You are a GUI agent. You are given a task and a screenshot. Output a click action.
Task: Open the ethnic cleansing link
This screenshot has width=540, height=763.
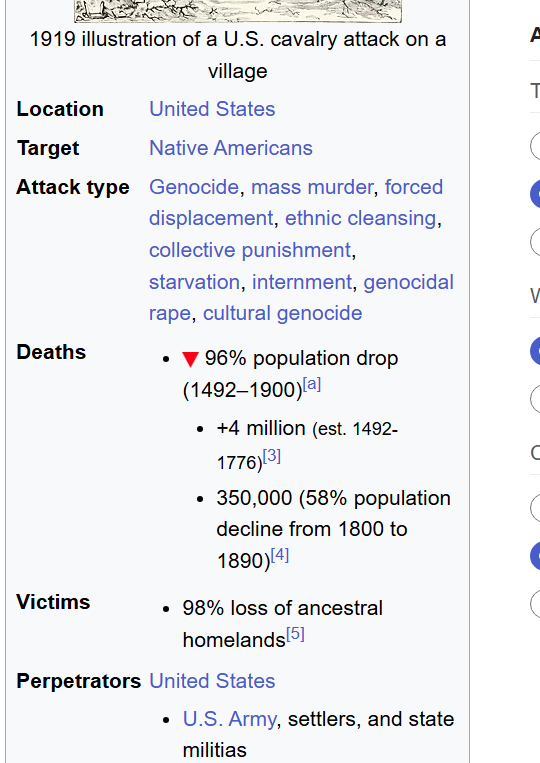(360, 218)
